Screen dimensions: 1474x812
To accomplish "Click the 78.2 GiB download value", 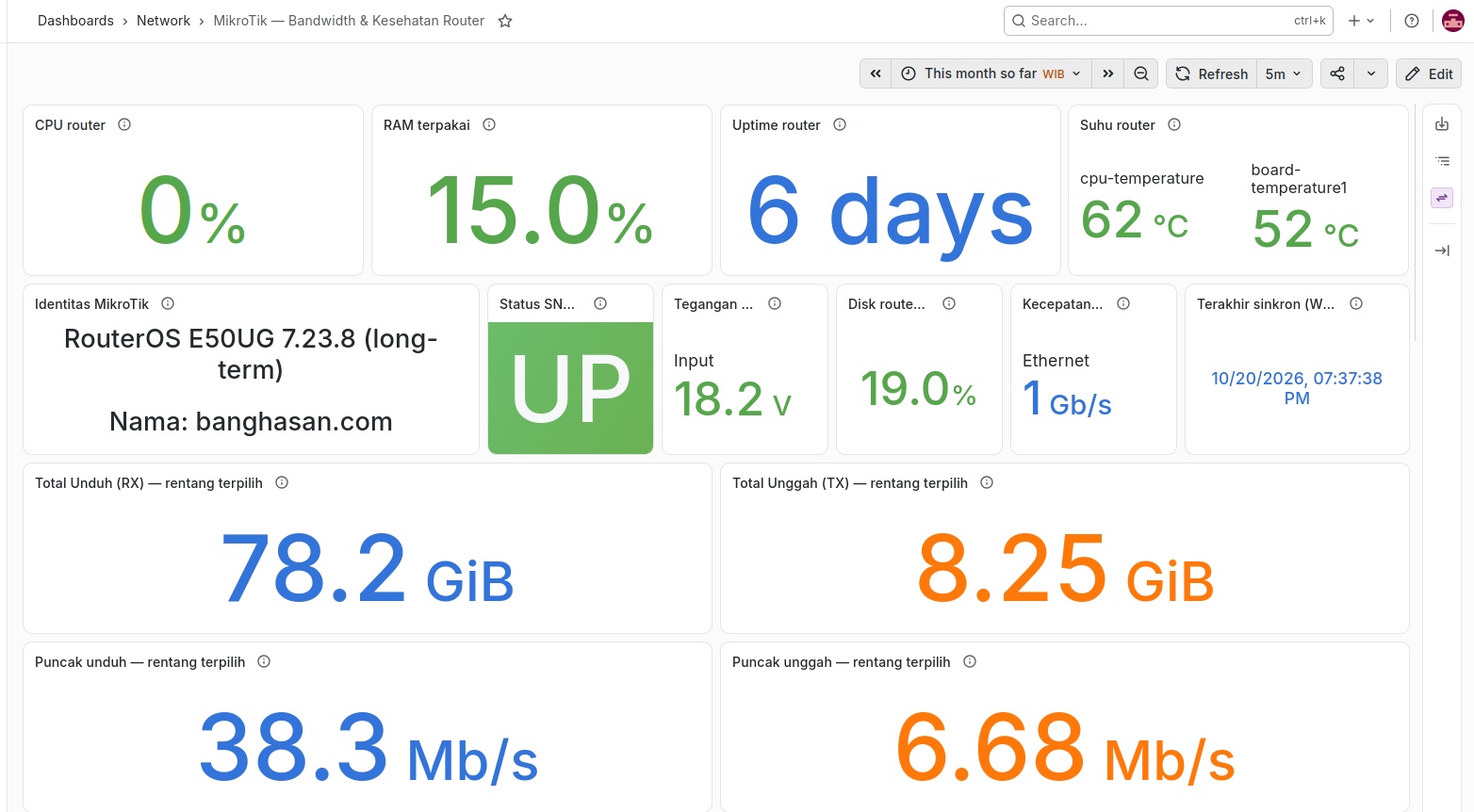I will tap(368, 568).
